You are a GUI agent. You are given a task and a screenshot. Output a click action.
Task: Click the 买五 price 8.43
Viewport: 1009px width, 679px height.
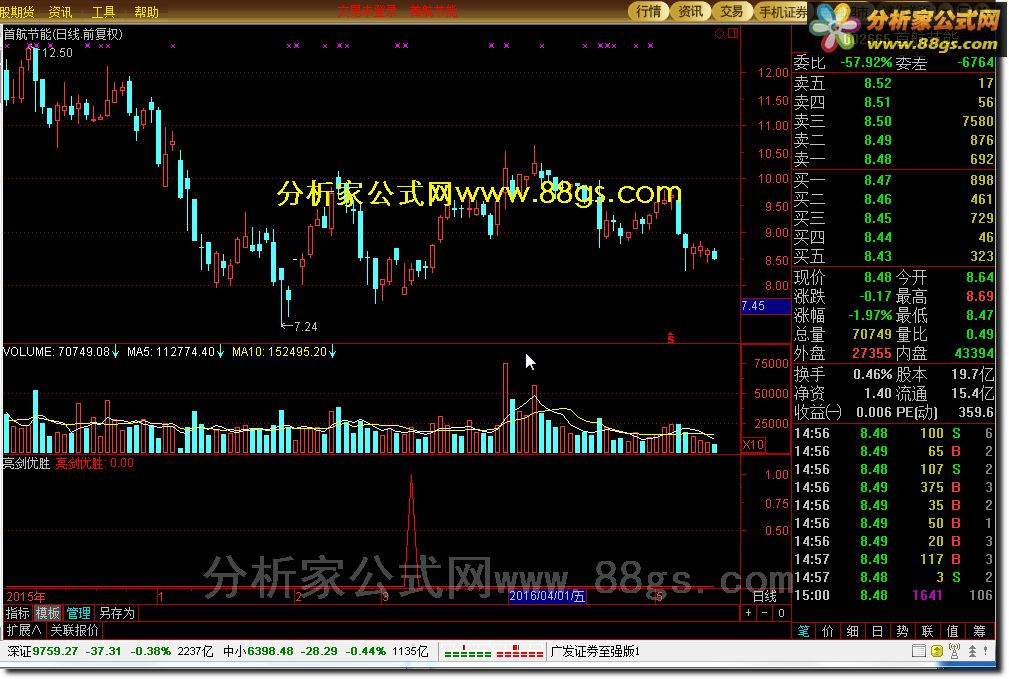tap(878, 256)
